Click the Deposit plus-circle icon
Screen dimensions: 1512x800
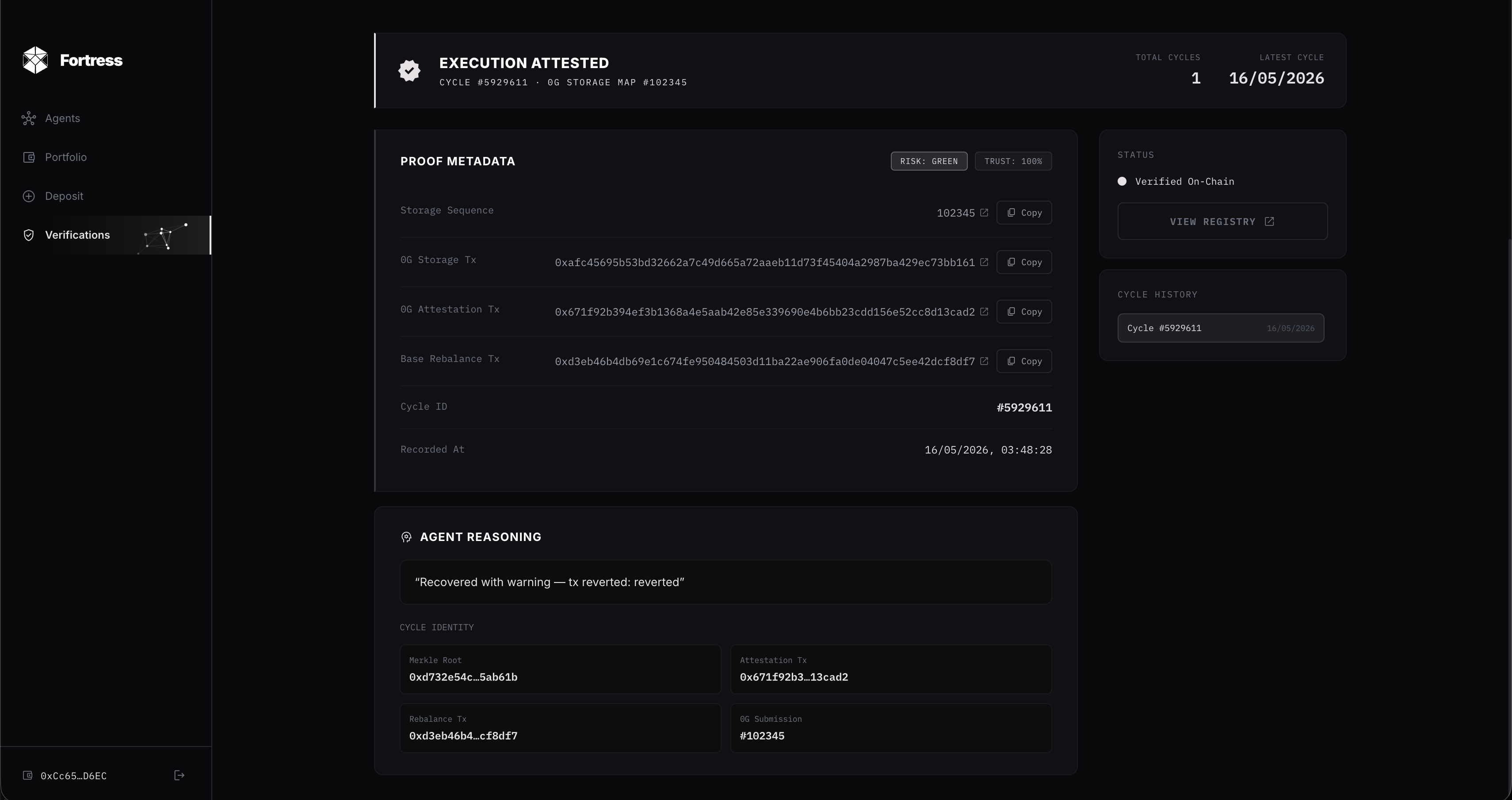click(29, 196)
